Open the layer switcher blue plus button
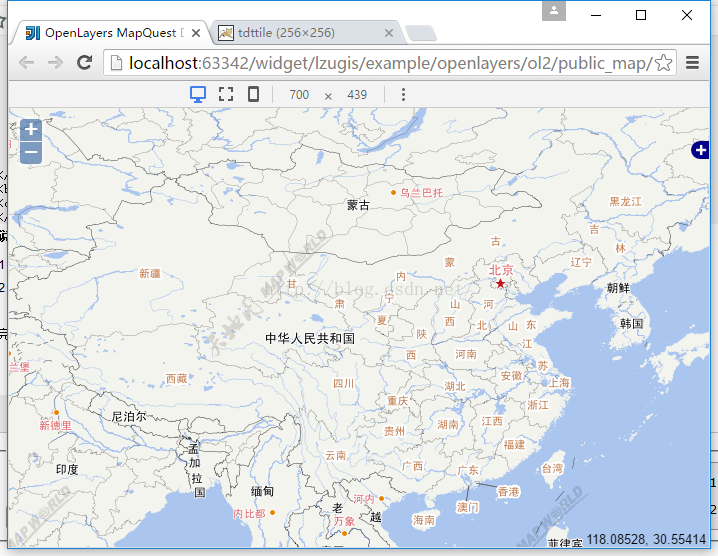718x556 pixels. pyautogui.click(x=701, y=150)
